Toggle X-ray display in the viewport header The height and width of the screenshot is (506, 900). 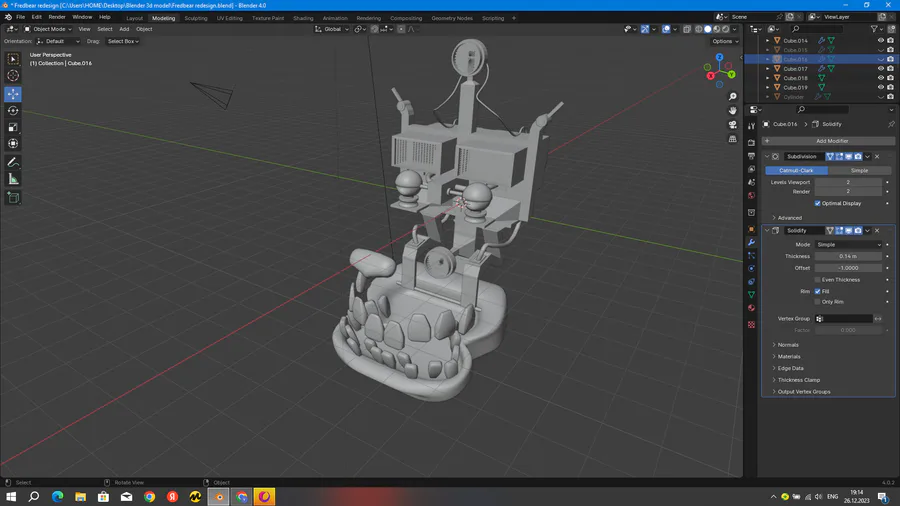coord(687,29)
